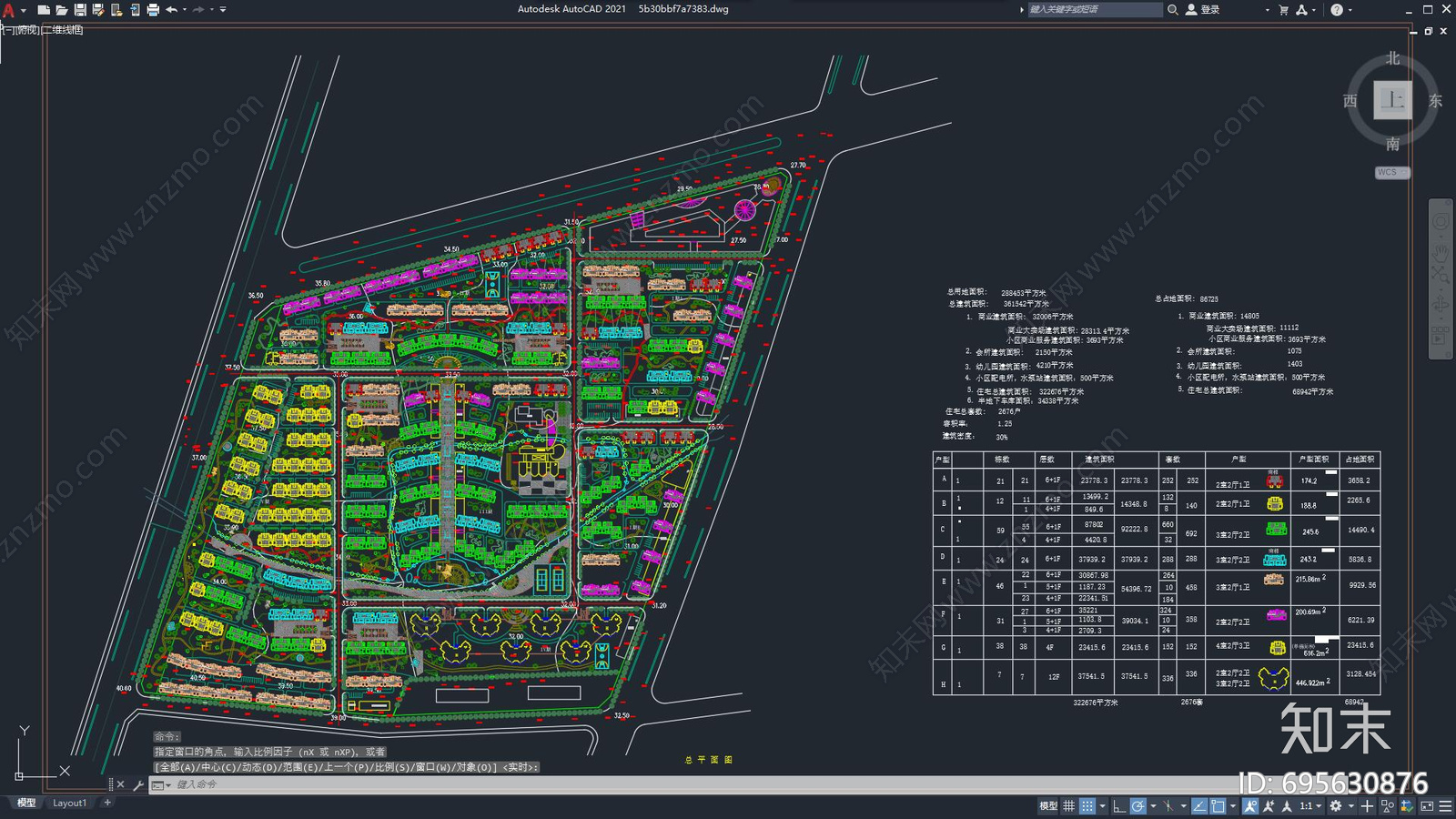Open the AutoCAD application menu (red A)

click(9, 10)
